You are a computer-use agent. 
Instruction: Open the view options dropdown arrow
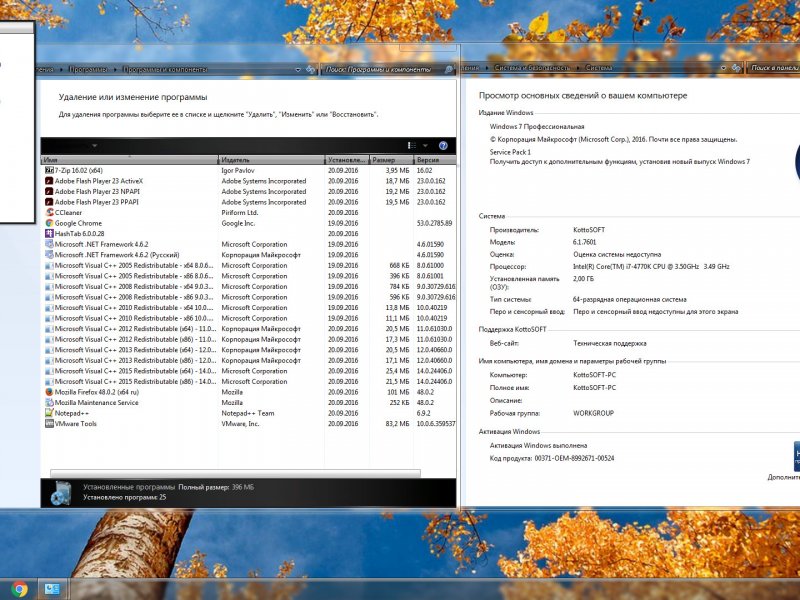pyautogui.click(x=425, y=145)
